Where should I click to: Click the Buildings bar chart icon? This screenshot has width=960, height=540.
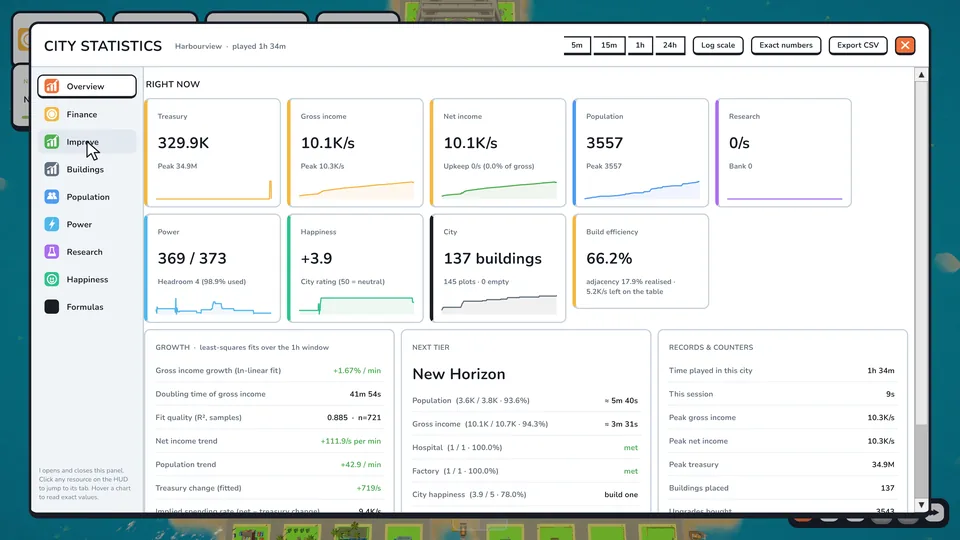51,169
